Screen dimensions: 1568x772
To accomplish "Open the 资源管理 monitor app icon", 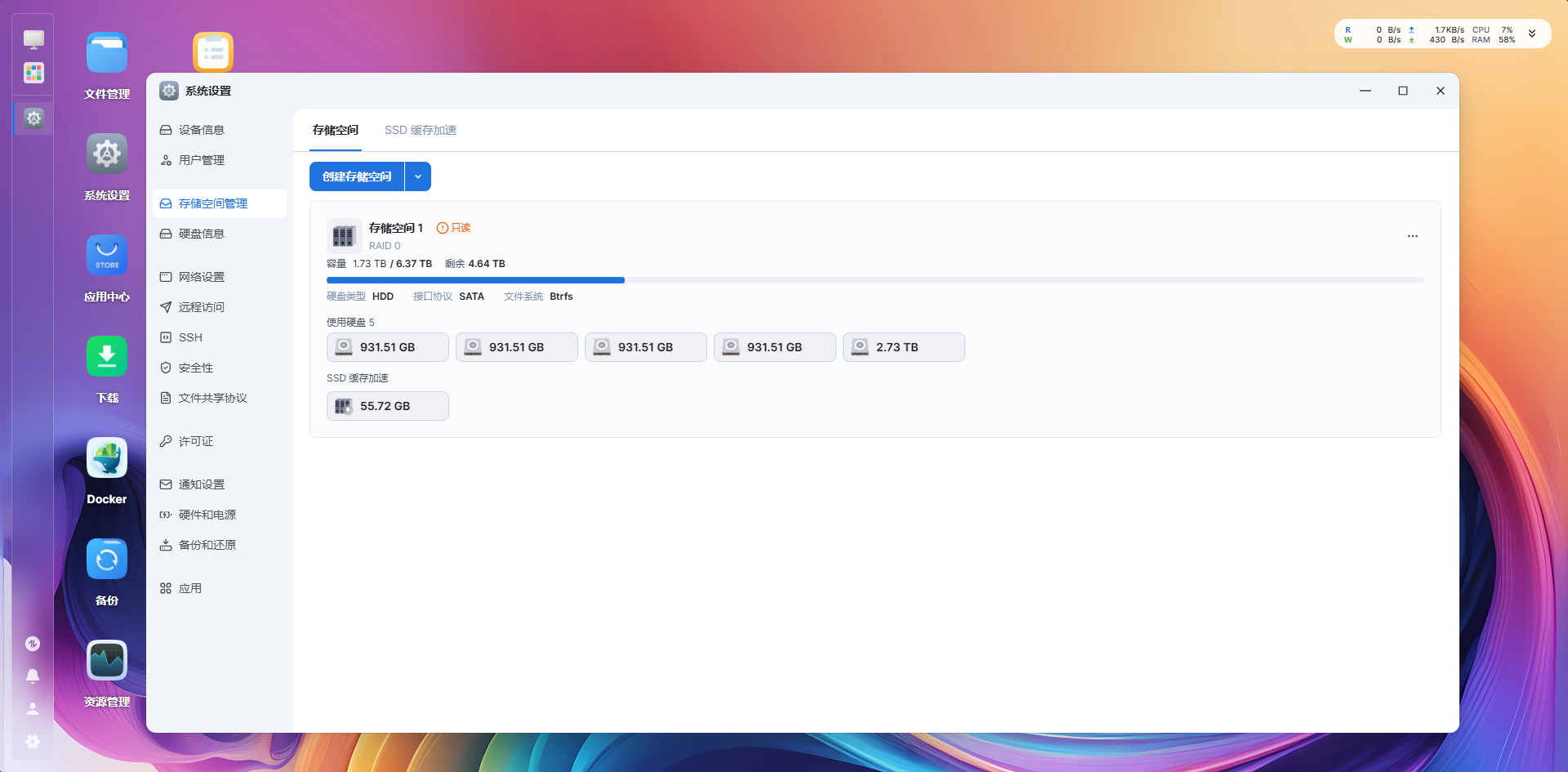I will click(x=107, y=661).
